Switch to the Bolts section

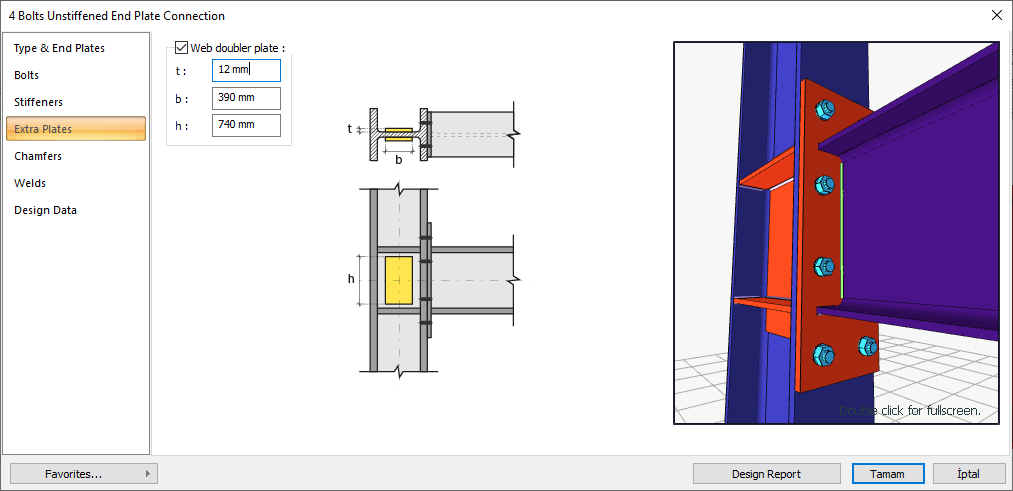tap(76, 76)
